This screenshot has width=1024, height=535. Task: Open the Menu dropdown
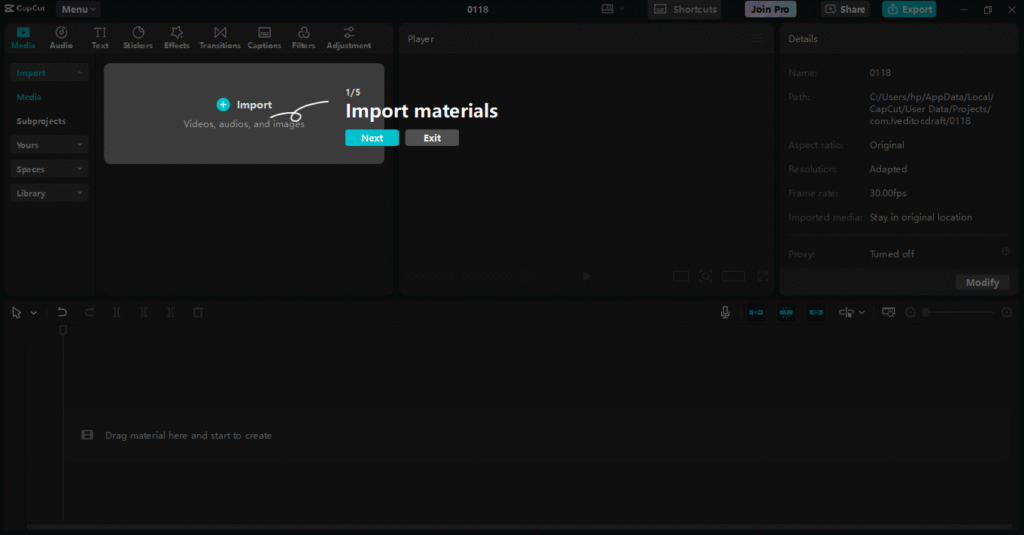coord(78,9)
